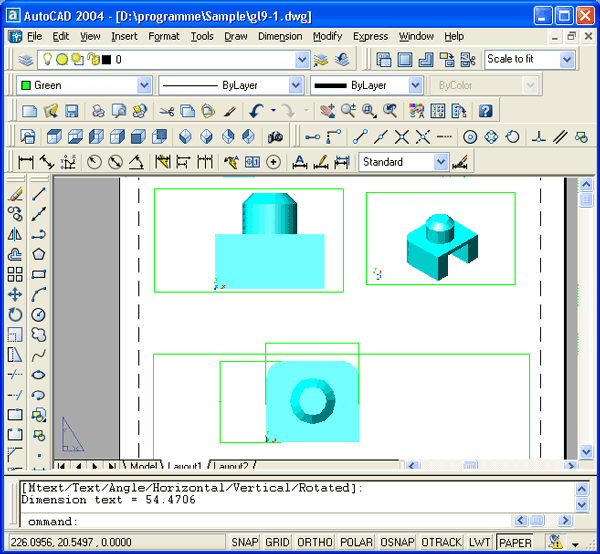Open the layer dropdown list
The width and height of the screenshot is (600, 554).
[x=302, y=60]
